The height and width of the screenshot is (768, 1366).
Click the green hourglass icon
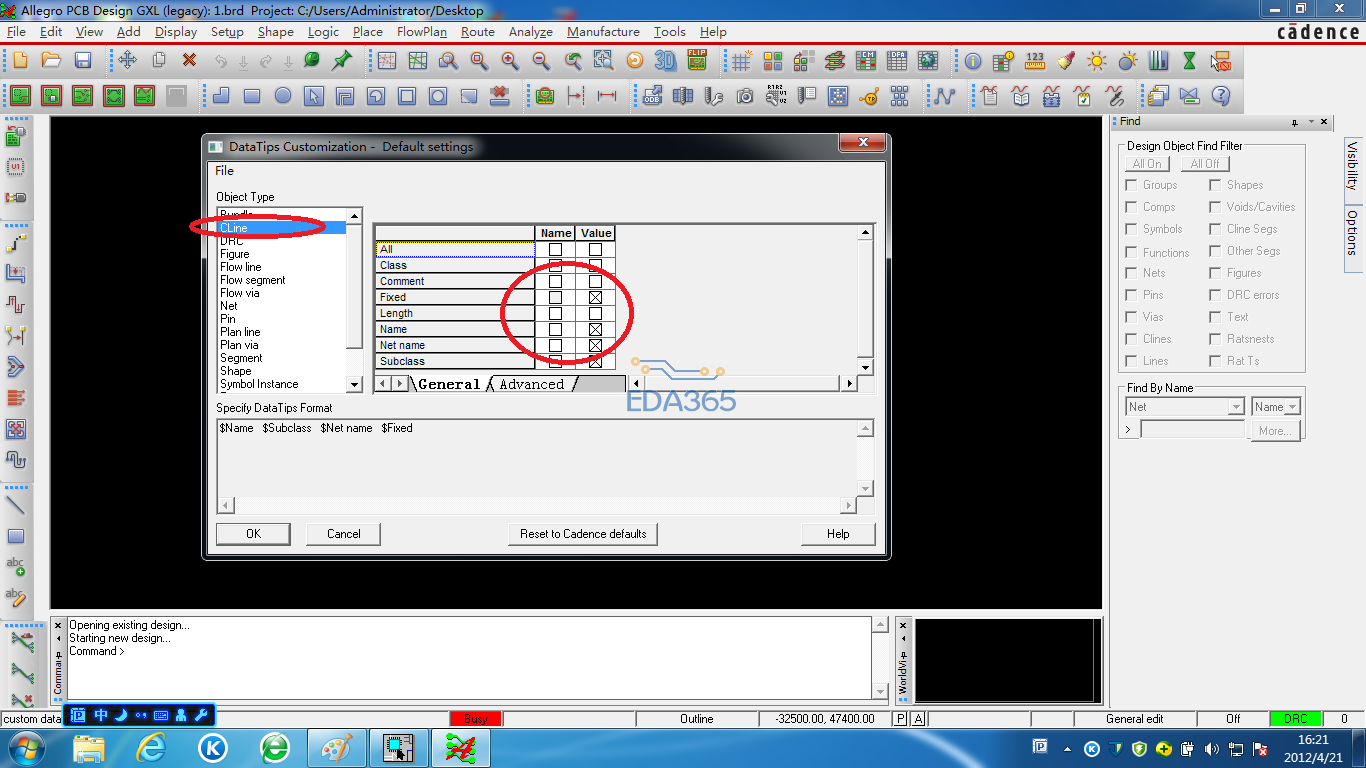[1189, 60]
